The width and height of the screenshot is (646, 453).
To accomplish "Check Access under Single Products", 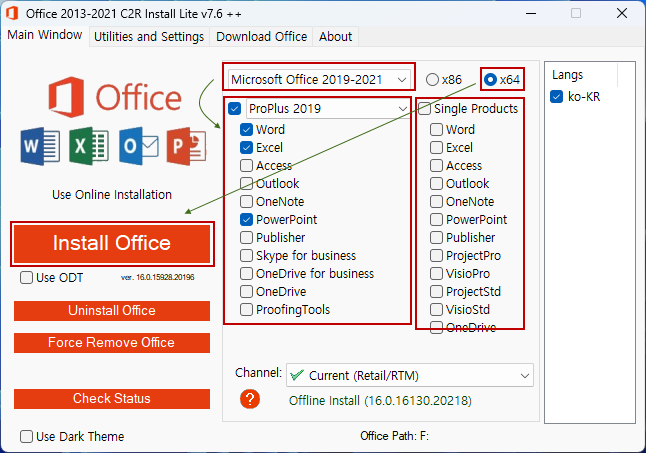I will [436, 166].
